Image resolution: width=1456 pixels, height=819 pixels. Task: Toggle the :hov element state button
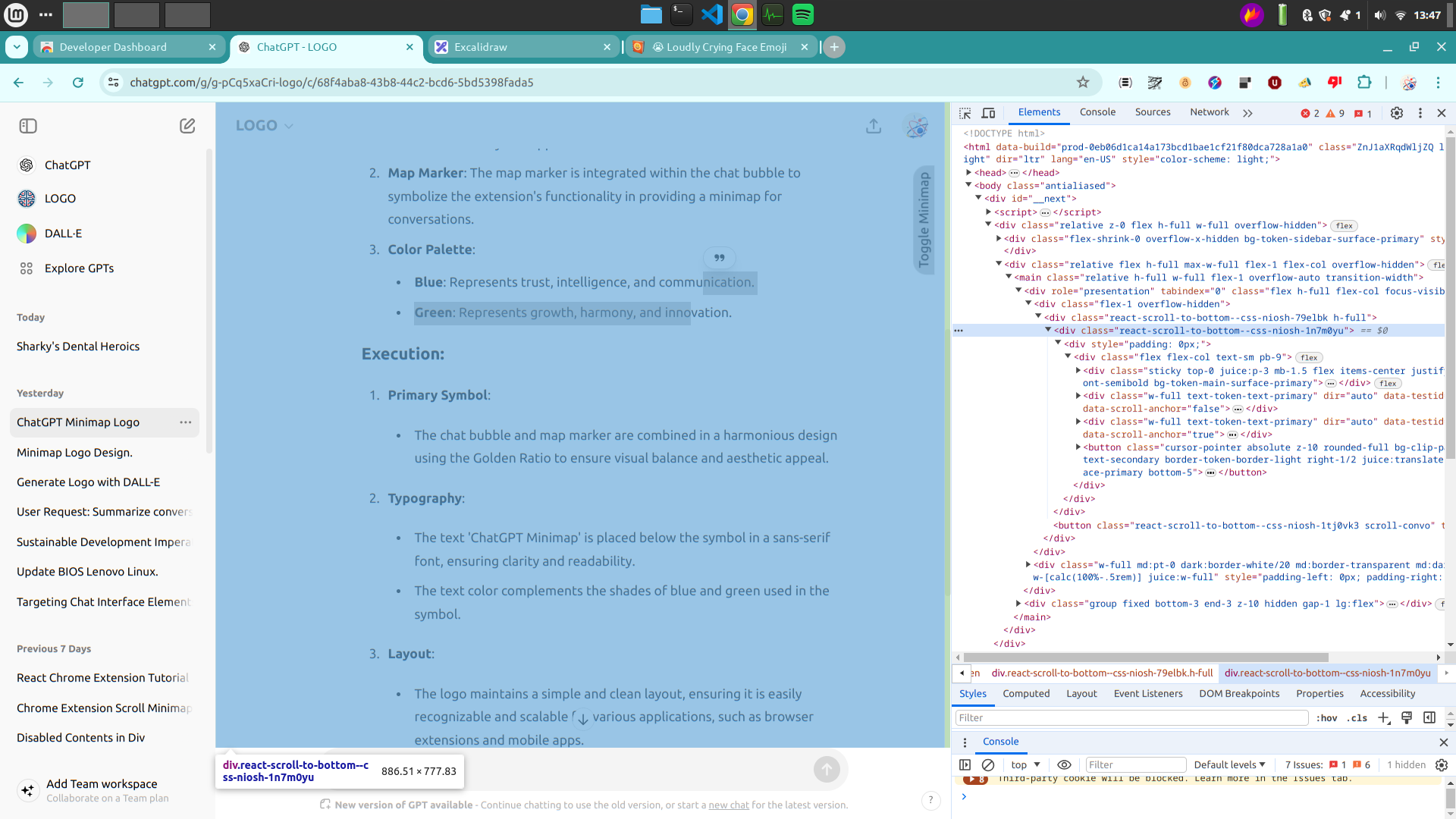(x=1326, y=718)
